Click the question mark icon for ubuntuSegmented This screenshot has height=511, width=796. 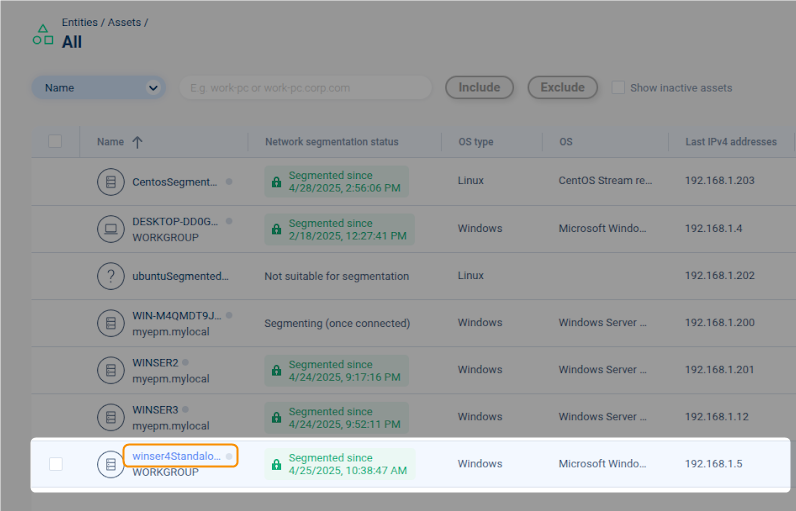[x=110, y=276]
